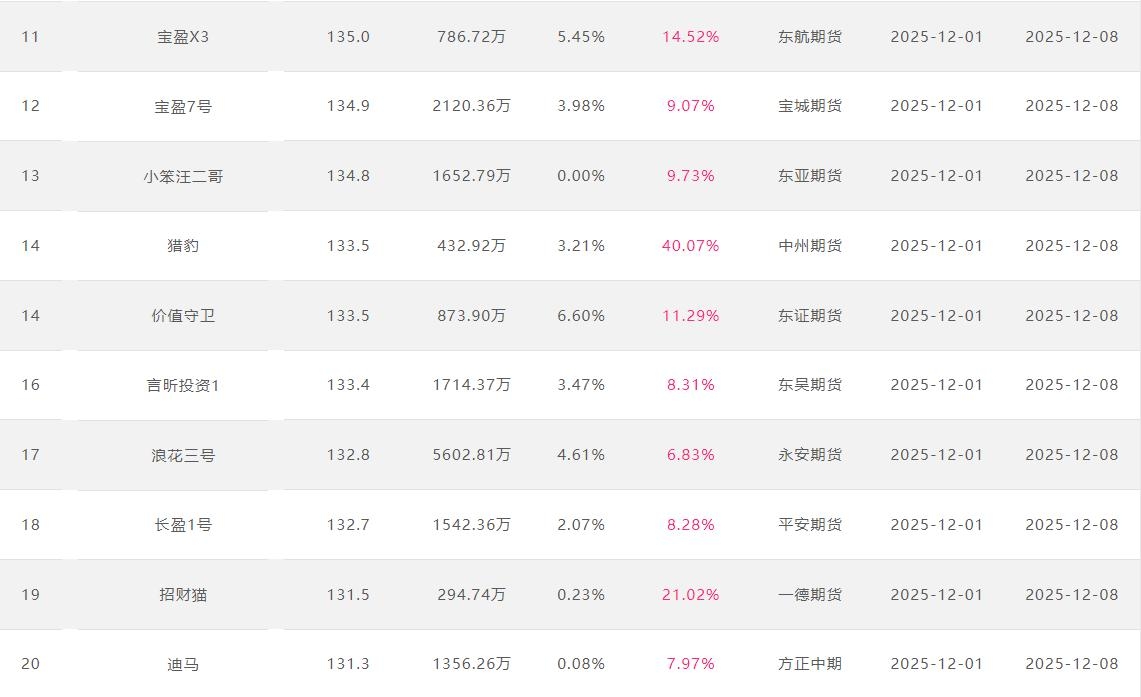1141x697 pixels.
Task: Select the 5602.81万 equity cell
Action: (x=471, y=455)
